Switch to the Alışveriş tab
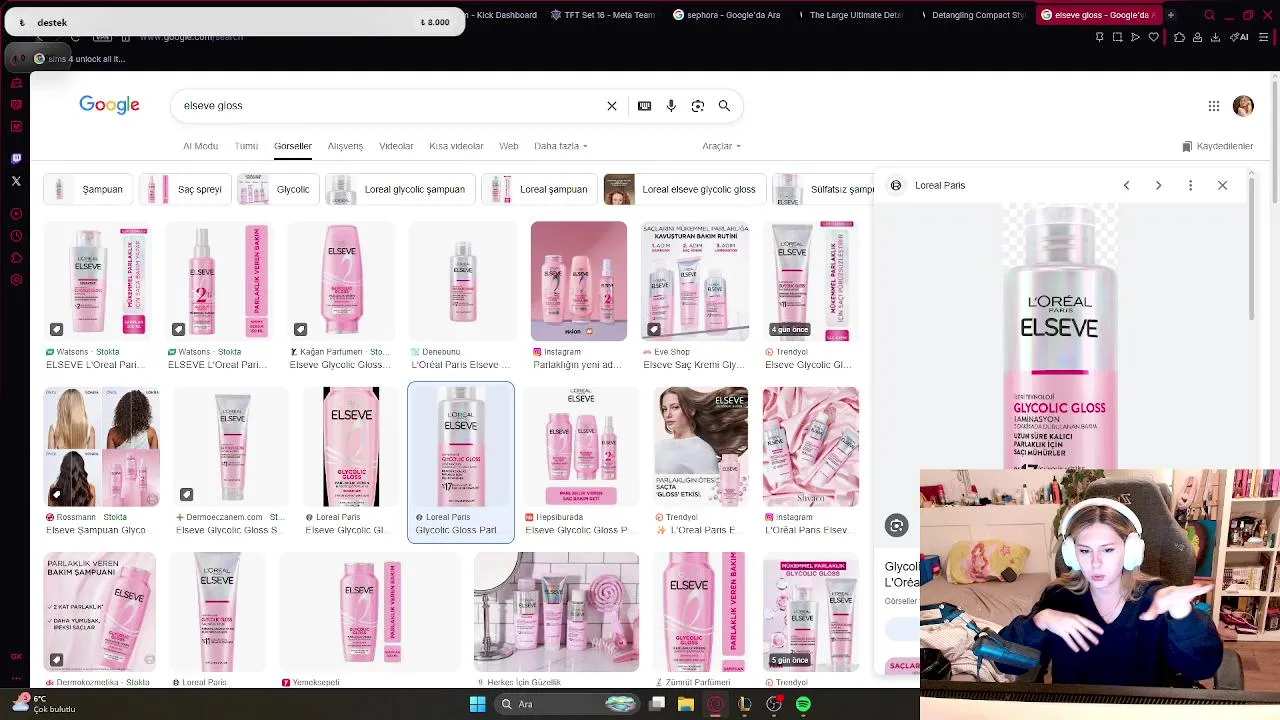The height and width of the screenshot is (720, 1280). [x=345, y=146]
